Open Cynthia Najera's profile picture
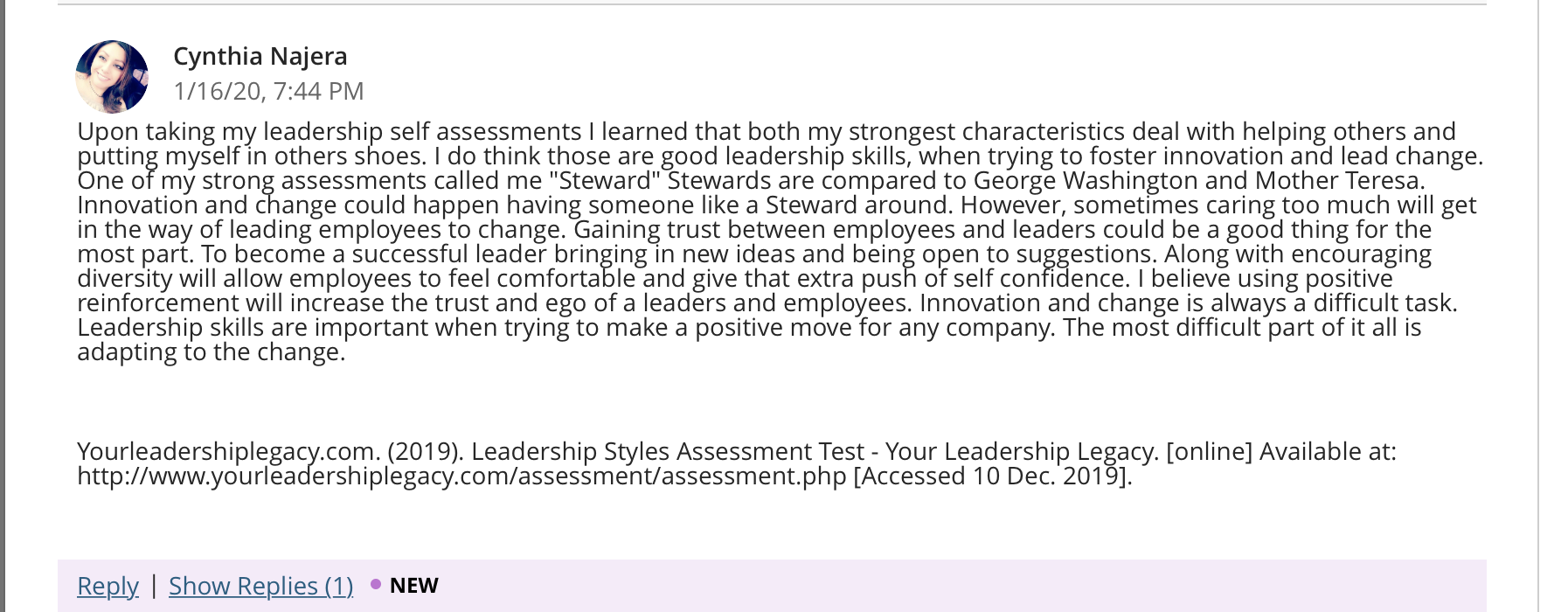Screen dimensions: 1568x612 pos(112,77)
